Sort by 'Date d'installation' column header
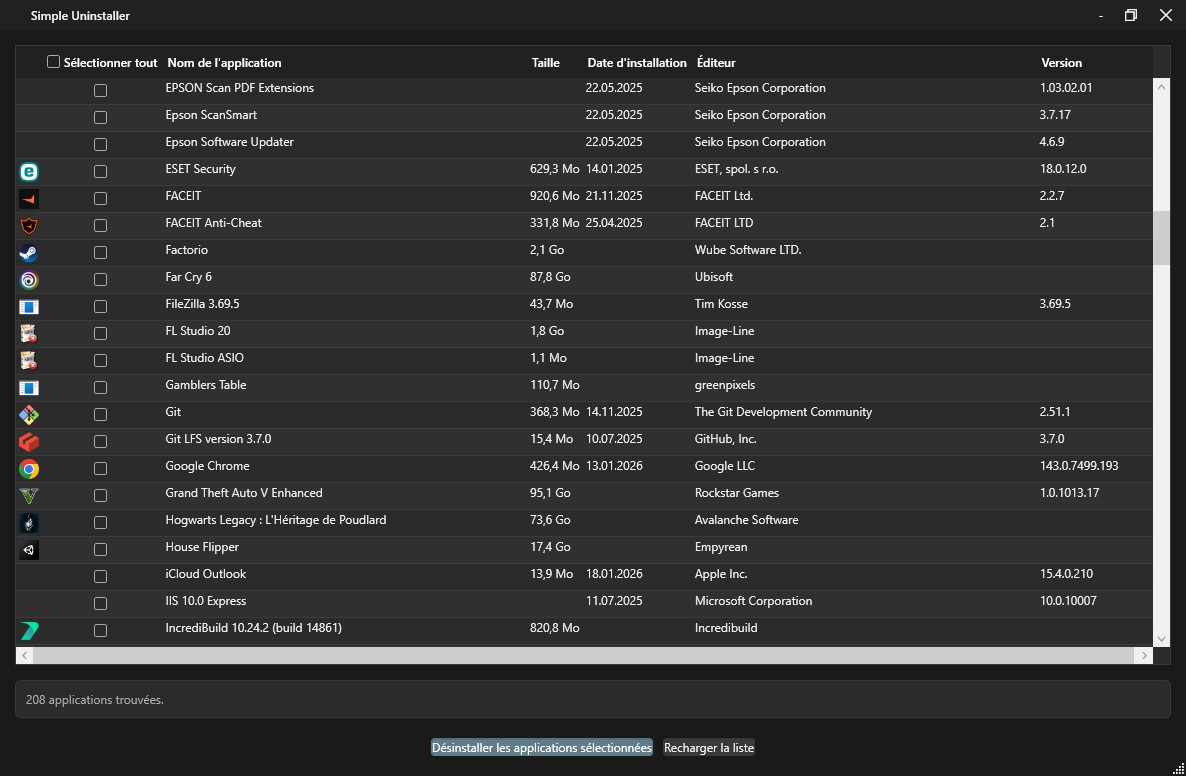1186x776 pixels. [636, 63]
